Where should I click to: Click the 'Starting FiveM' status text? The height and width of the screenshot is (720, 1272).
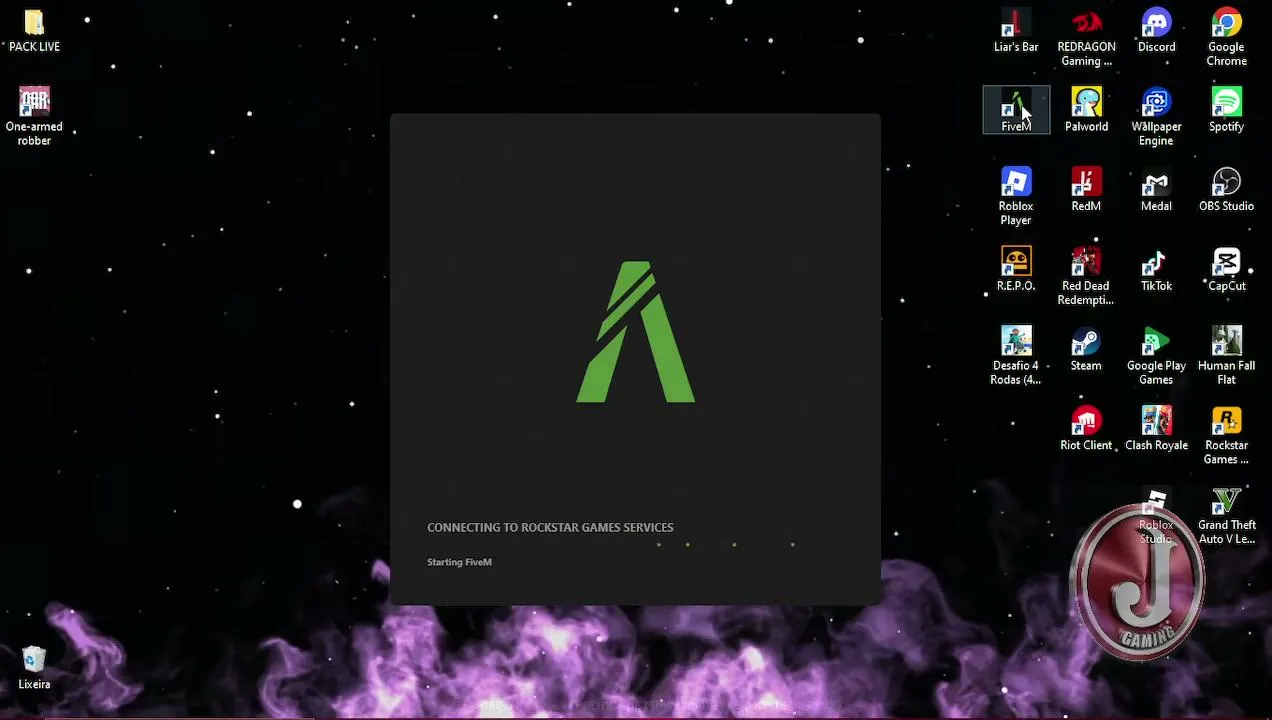[x=459, y=562]
